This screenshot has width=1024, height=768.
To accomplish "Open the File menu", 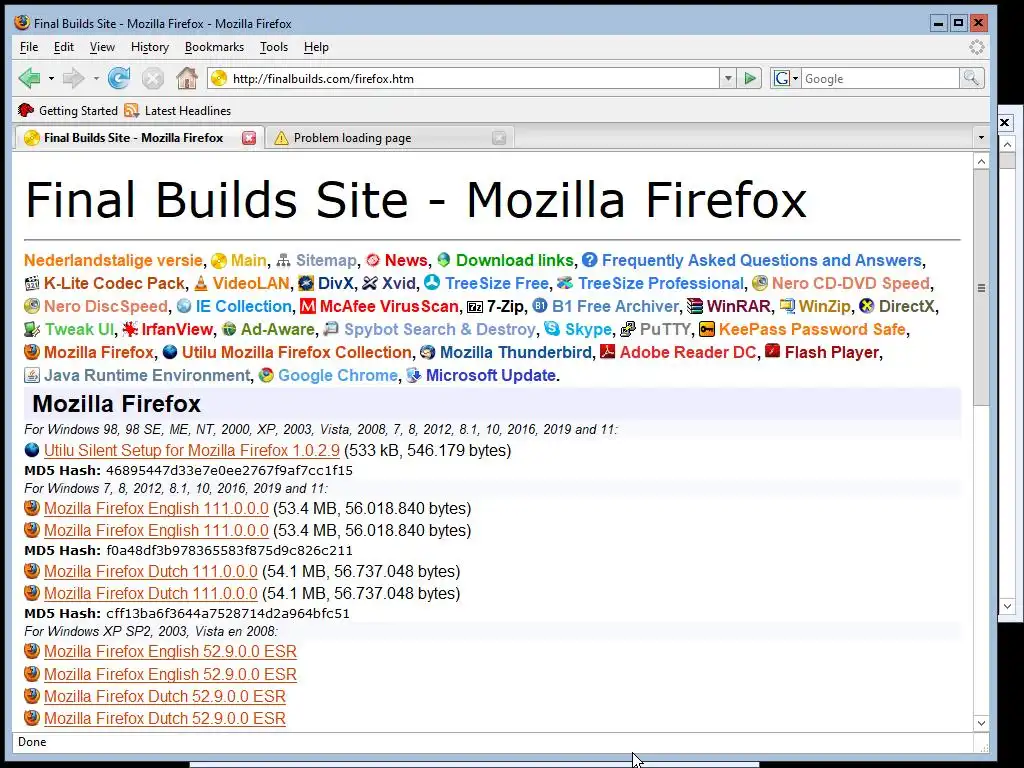I will coord(29,47).
